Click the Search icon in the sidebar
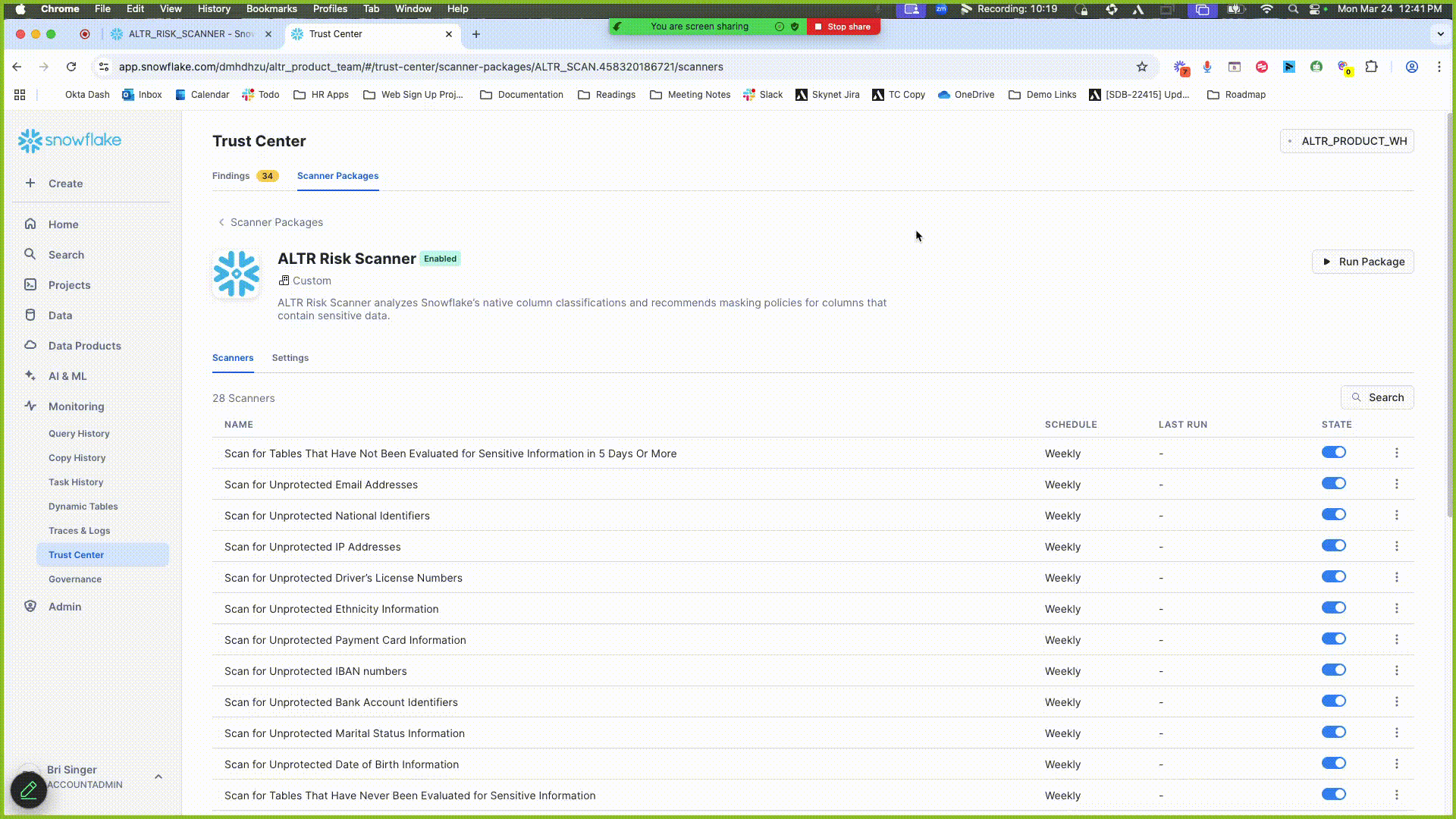The width and height of the screenshot is (1456, 819). 30,255
